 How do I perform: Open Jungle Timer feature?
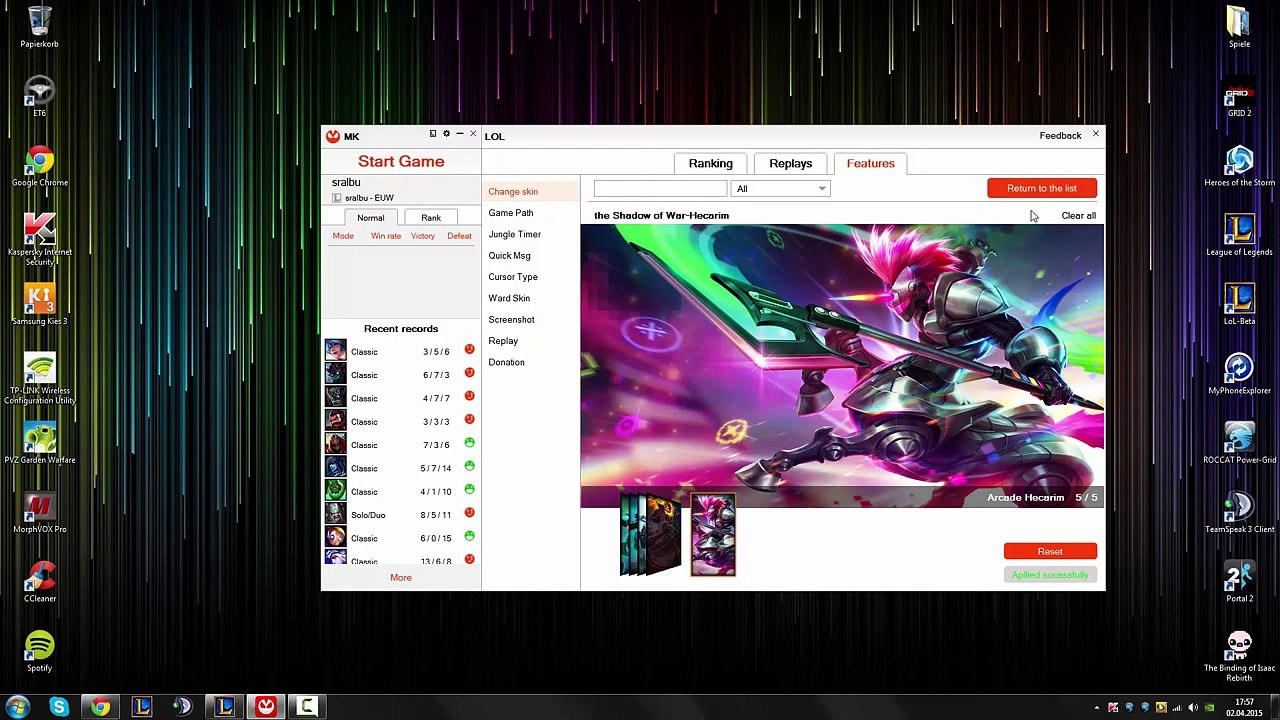[514, 234]
